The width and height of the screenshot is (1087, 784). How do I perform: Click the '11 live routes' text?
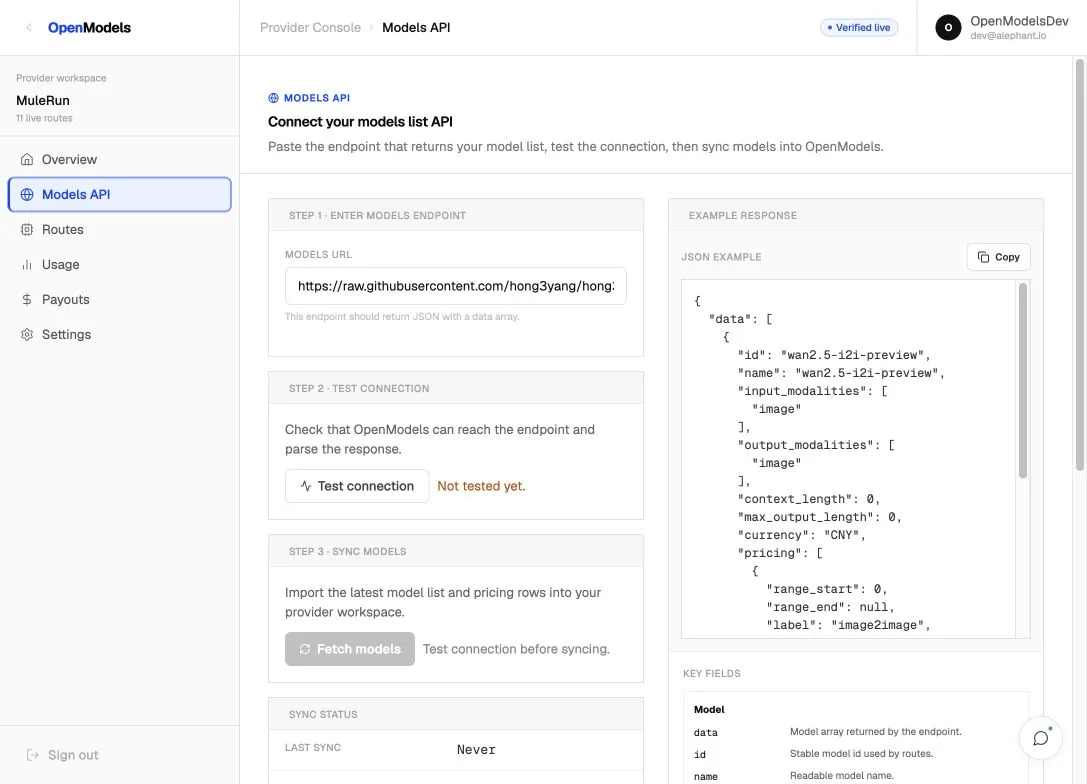pyautogui.click(x=44, y=119)
